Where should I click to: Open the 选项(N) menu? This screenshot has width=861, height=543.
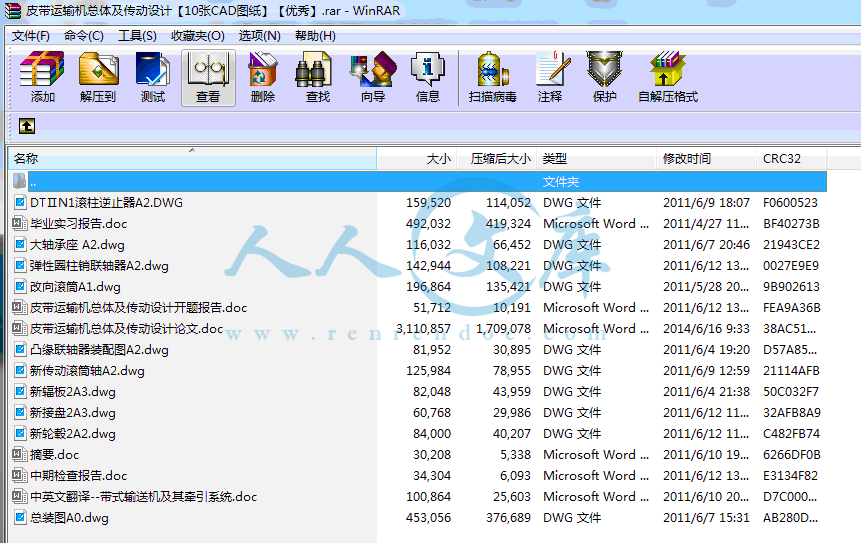coord(259,36)
